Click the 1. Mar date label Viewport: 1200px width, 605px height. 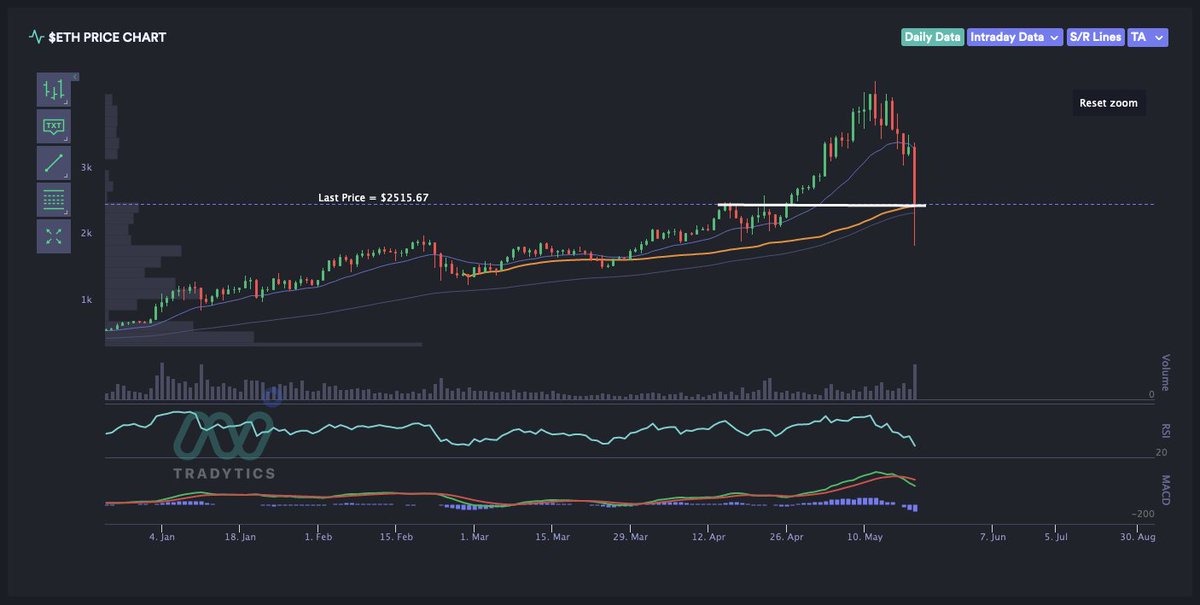coord(475,537)
